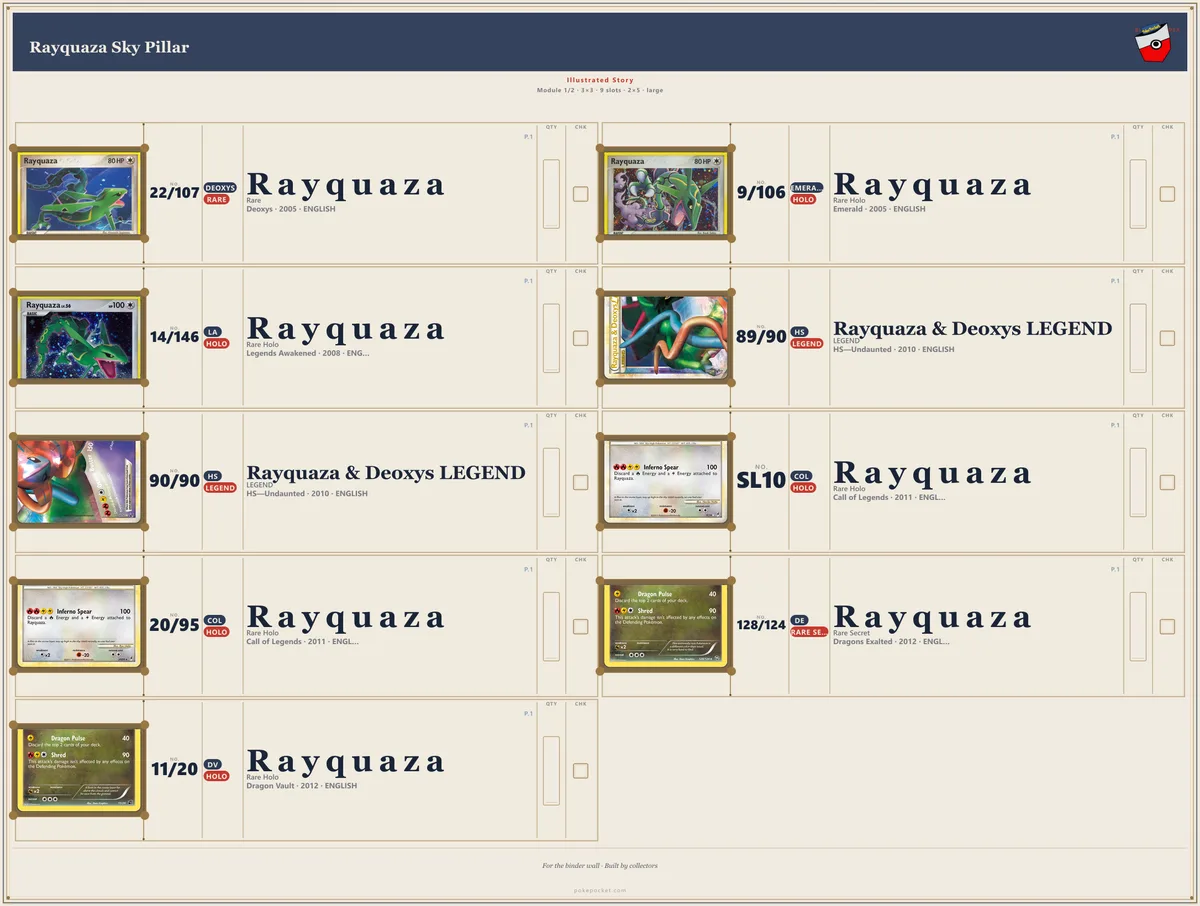Viewport: 1200px width, 906px height.
Task: Click the 'Rayquaza & Deoxys LEGEND' name for 90/90
Action: tap(386, 472)
